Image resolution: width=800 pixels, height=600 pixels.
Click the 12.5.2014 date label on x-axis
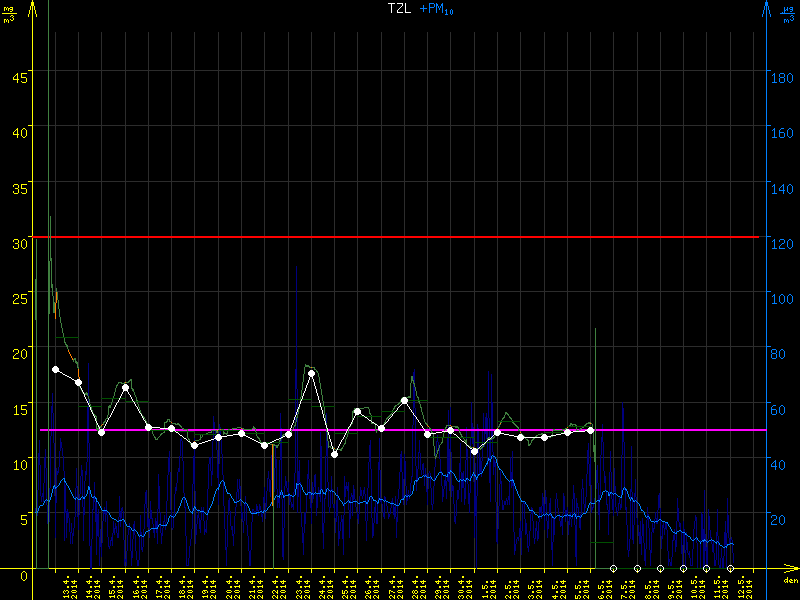click(x=741, y=585)
